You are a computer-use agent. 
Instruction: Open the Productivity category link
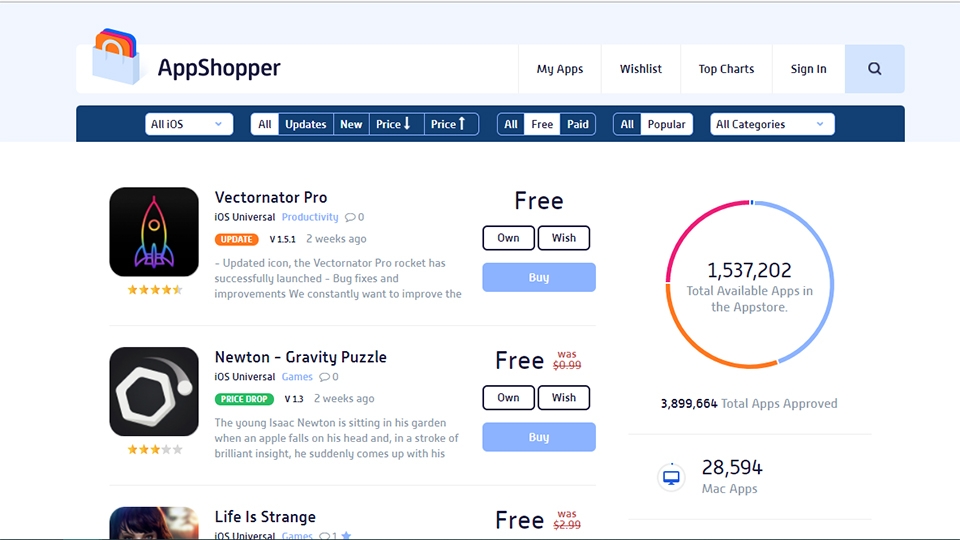[x=310, y=217]
